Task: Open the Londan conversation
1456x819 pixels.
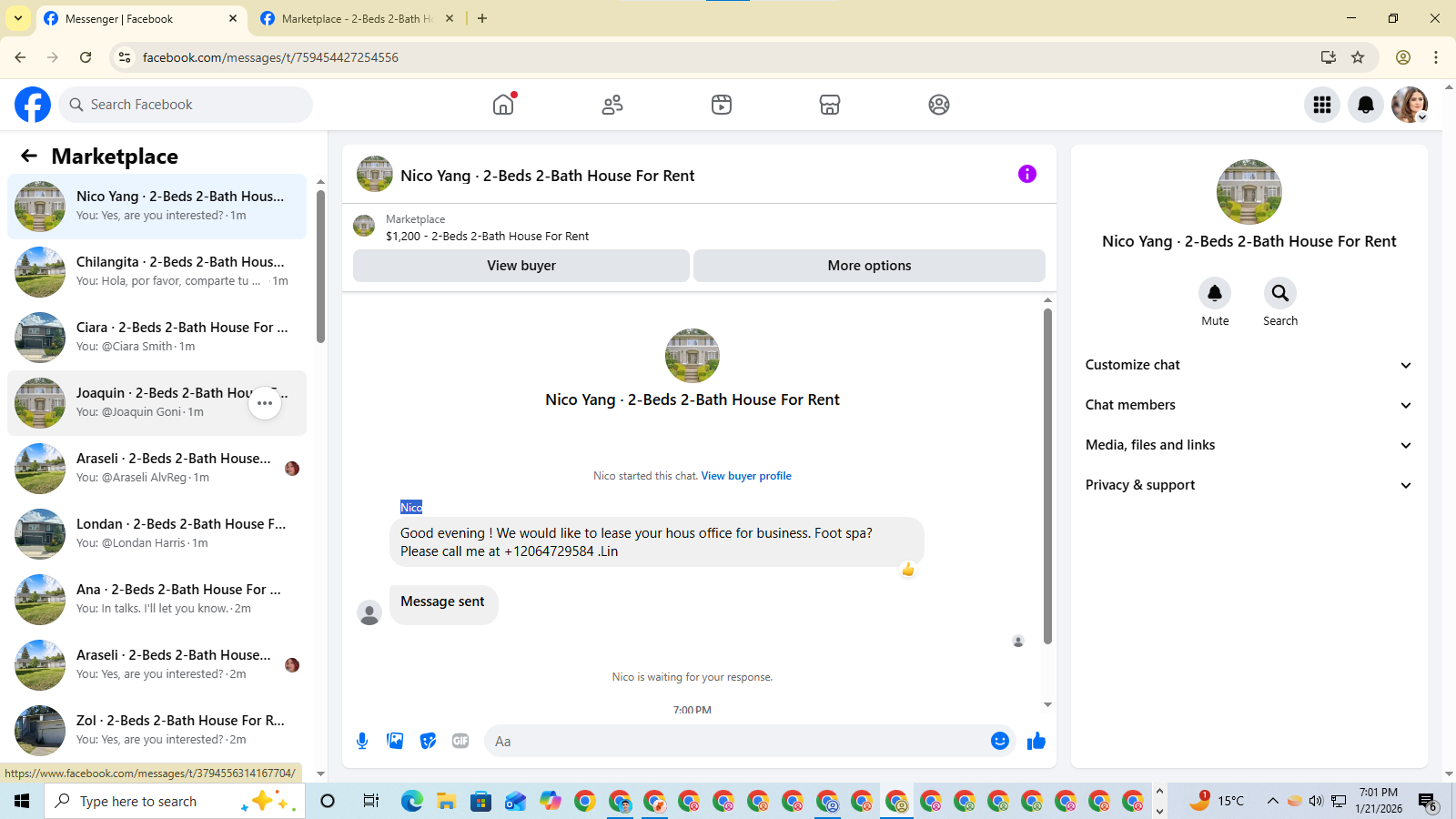Action: coord(157,534)
